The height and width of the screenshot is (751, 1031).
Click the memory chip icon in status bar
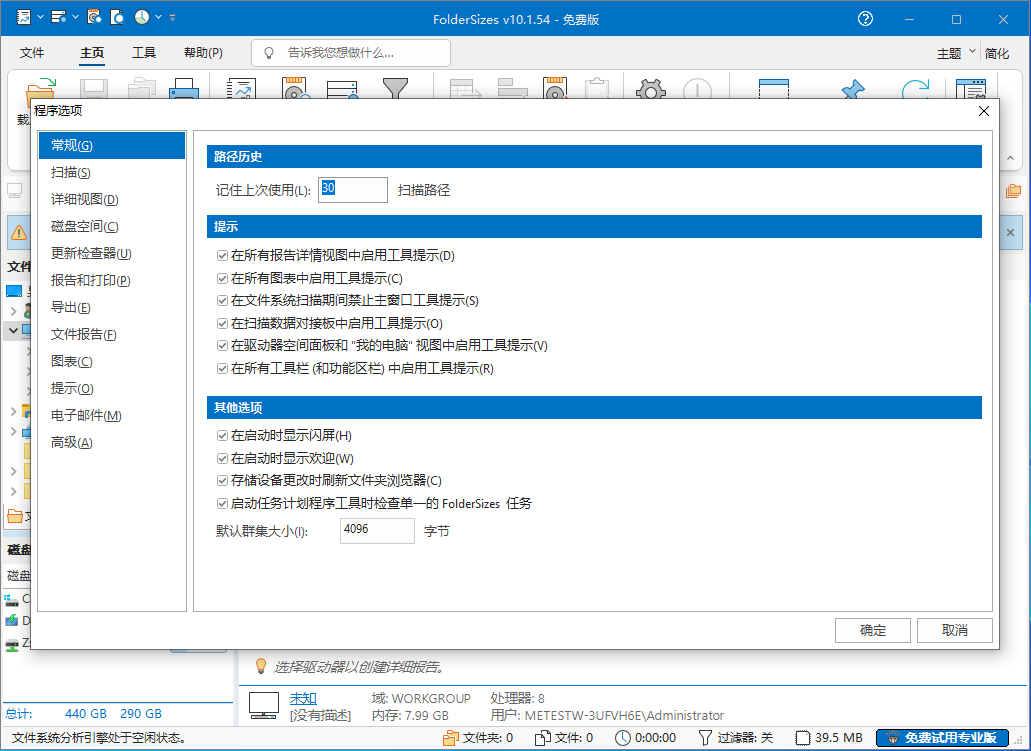click(803, 738)
